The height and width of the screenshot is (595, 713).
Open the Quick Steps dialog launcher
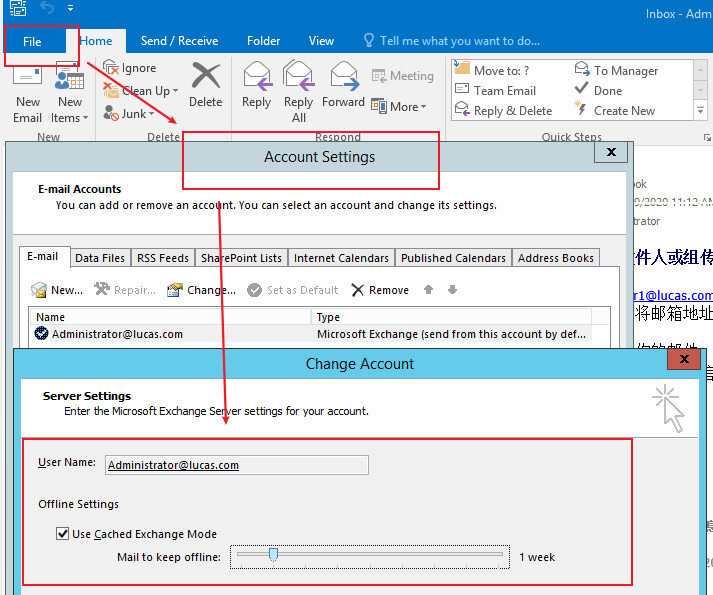pos(707,137)
